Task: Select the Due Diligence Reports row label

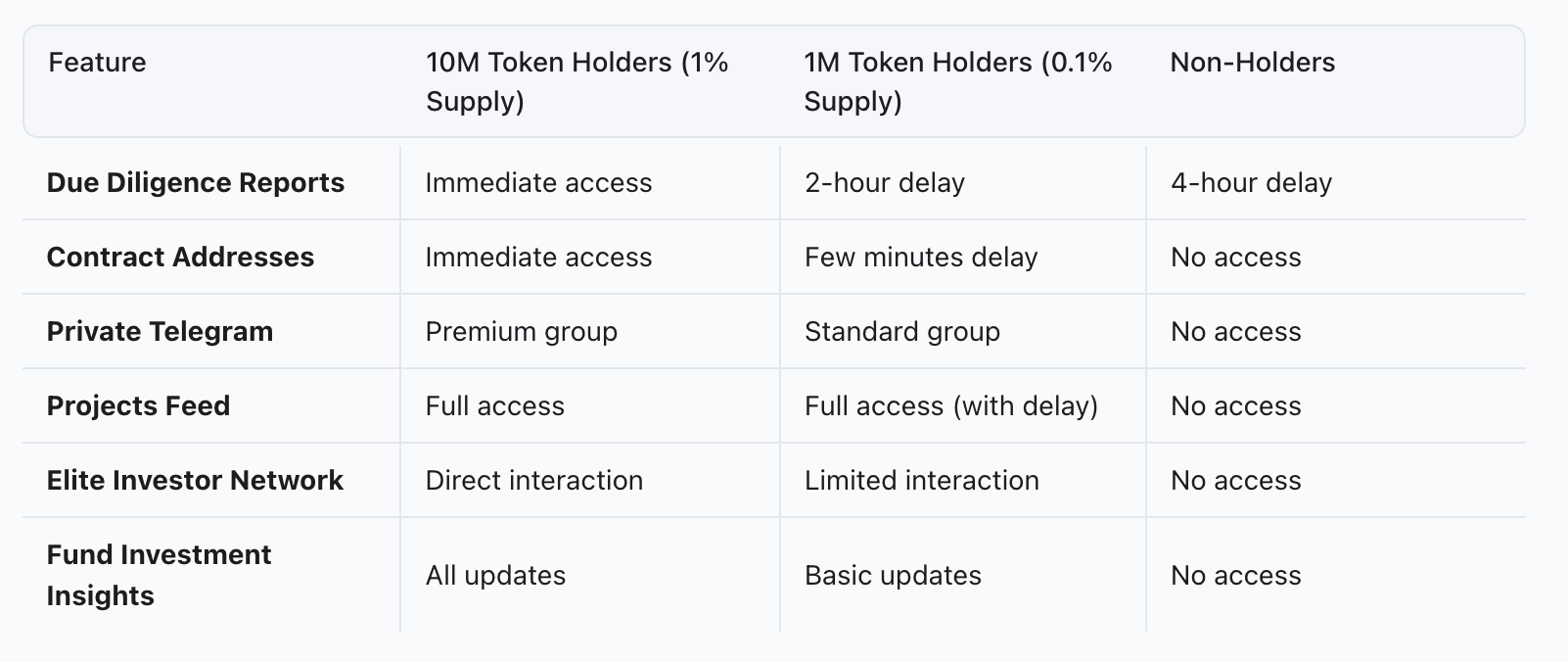Action: click(196, 183)
